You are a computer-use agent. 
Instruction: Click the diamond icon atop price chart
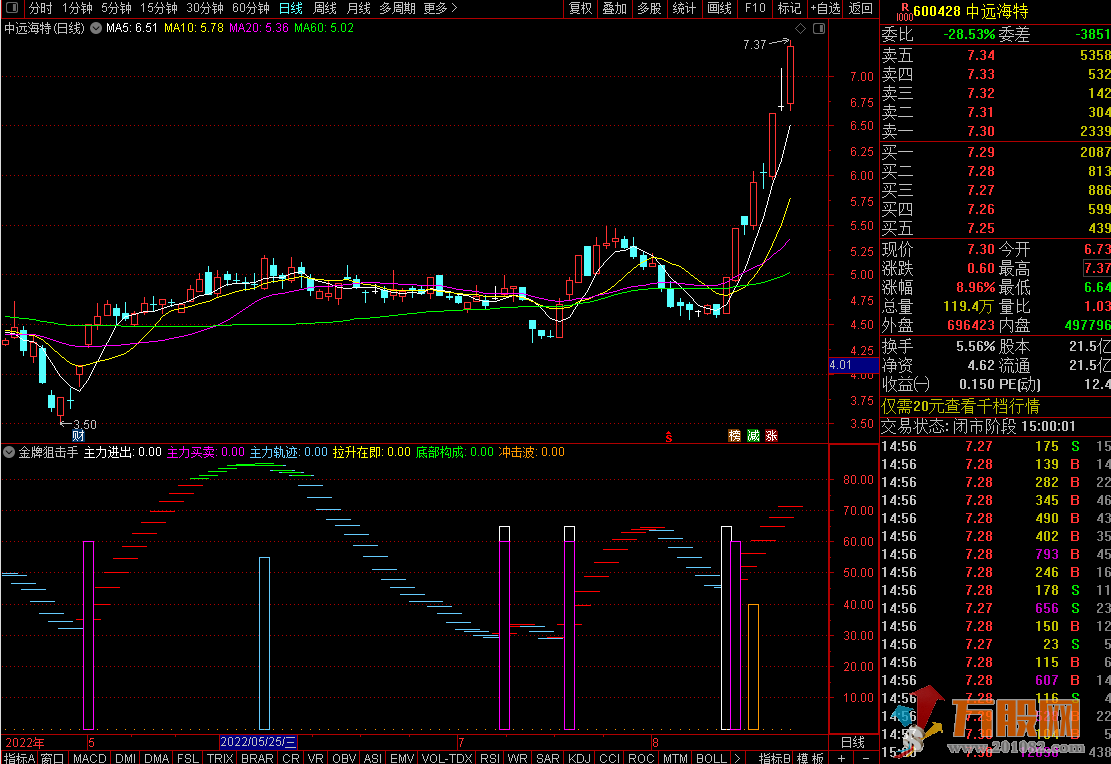[801, 28]
